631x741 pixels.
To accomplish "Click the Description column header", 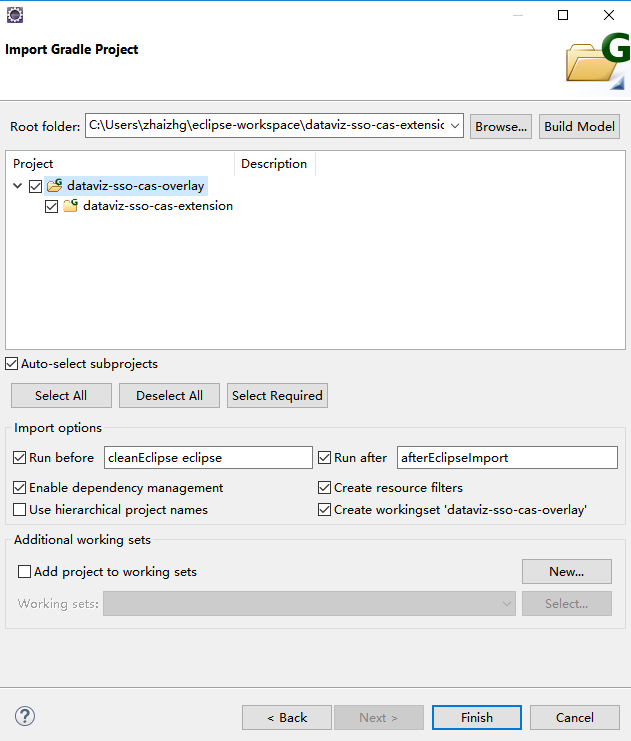I will click(275, 164).
